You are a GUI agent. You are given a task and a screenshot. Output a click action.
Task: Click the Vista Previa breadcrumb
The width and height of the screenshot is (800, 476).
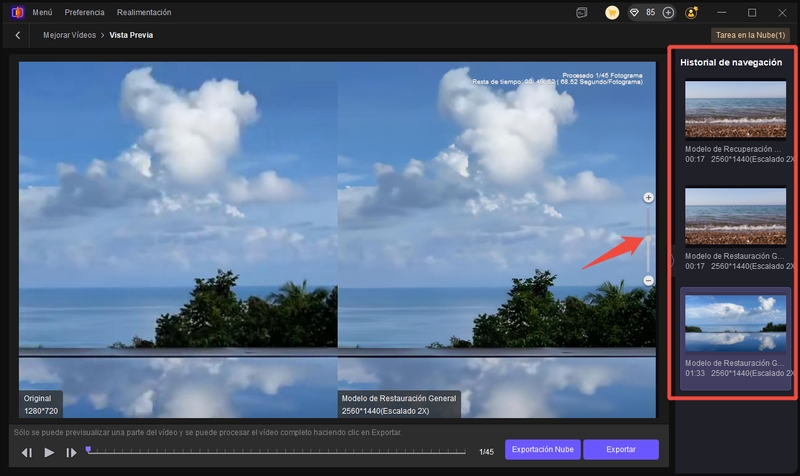[x=131, y=35]
